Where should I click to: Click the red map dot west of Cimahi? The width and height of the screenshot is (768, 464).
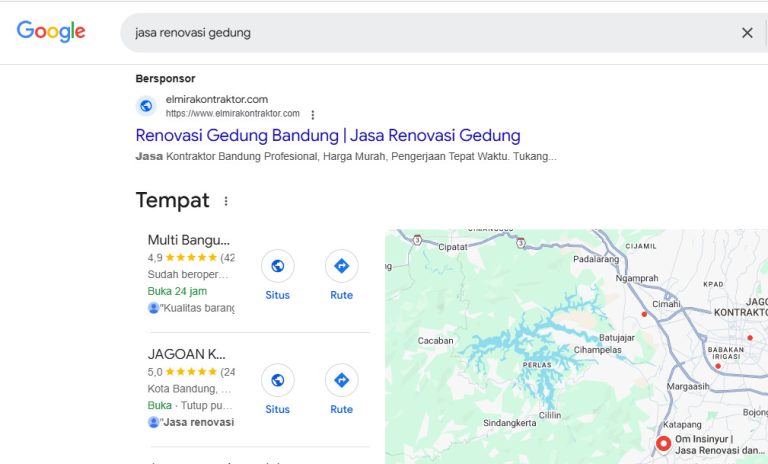[644, 314]
